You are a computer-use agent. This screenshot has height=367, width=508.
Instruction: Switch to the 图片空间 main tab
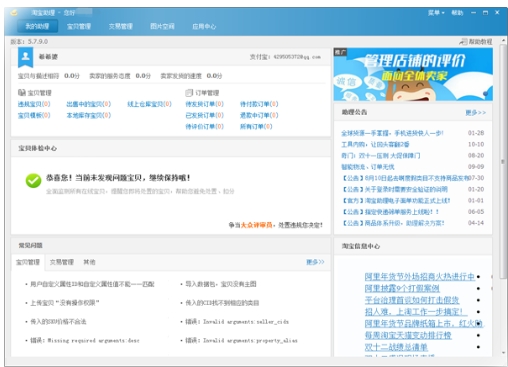(162, 26)
